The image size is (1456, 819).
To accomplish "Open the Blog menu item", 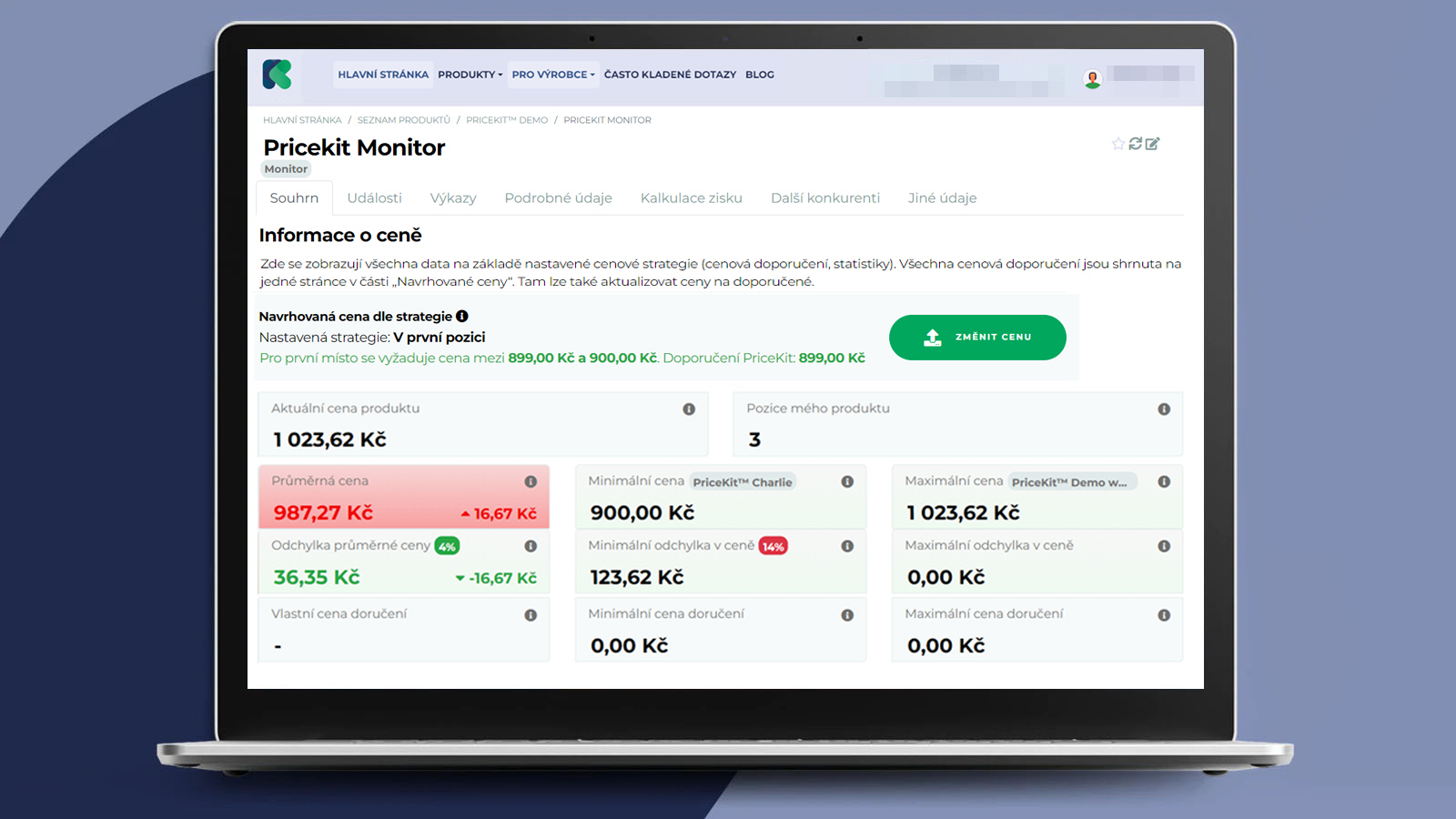I will [760, 75].
